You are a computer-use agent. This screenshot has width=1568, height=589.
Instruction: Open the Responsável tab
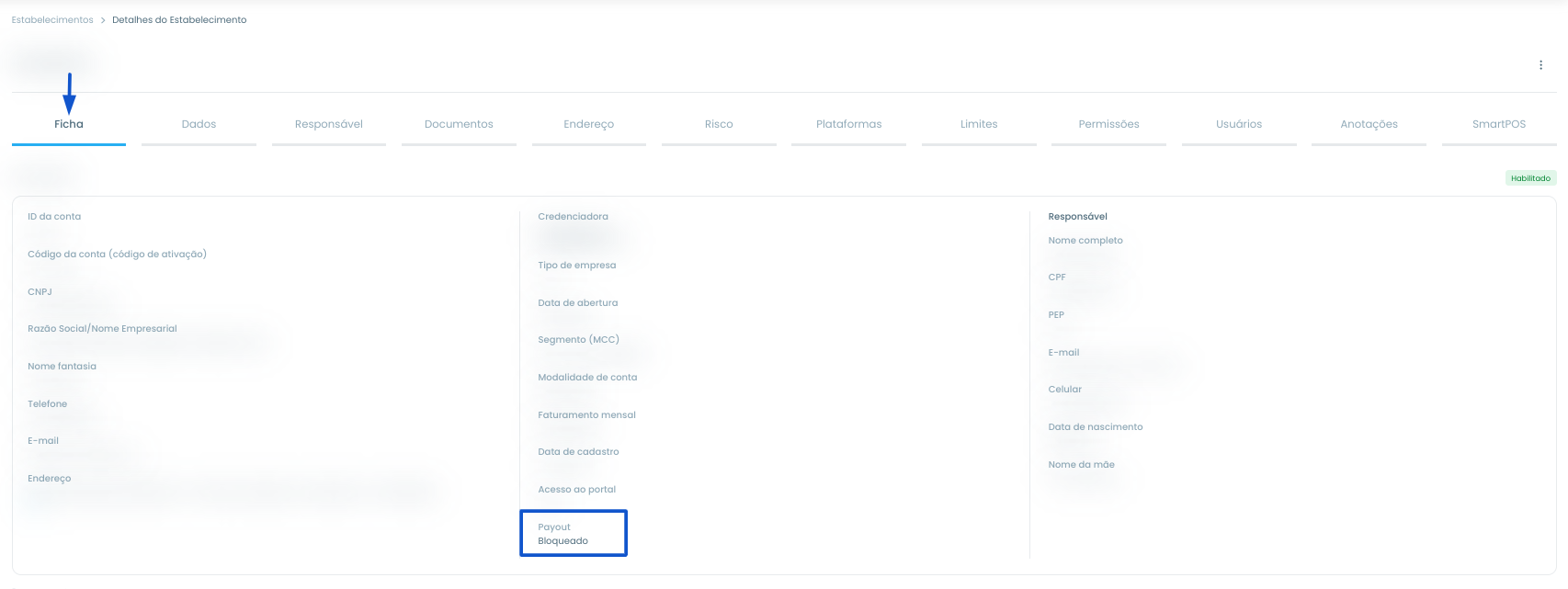tap(329, 124)
